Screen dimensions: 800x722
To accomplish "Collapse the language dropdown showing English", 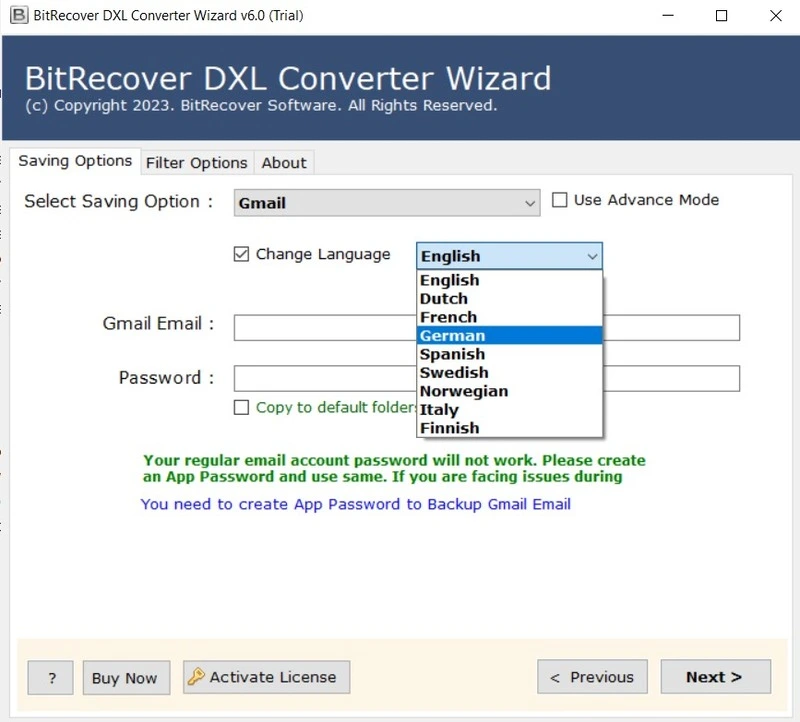I will 592,257.
